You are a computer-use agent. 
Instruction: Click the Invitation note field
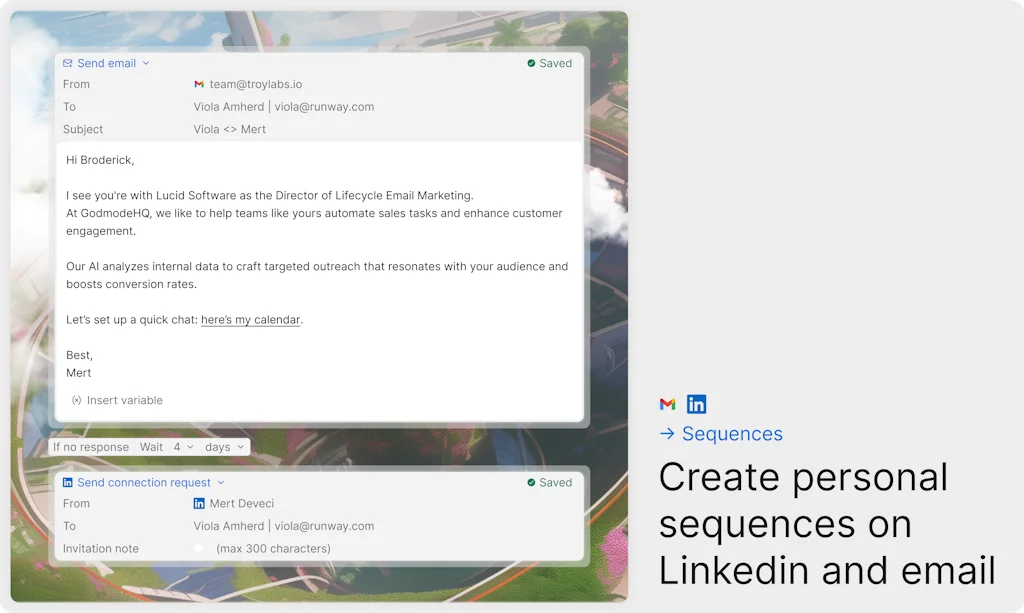(272, 548)
